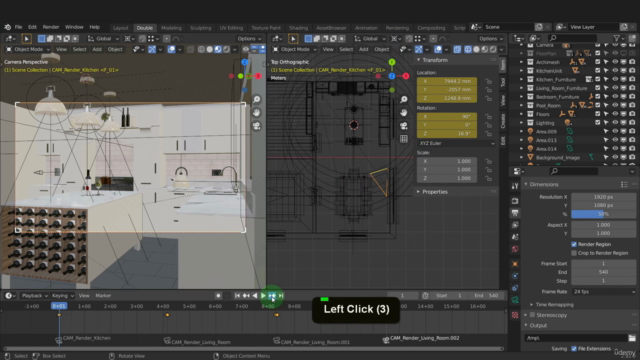Click pan hand icon in camera viewport
This screenshot has width=640, height=360.
[256, 113]
